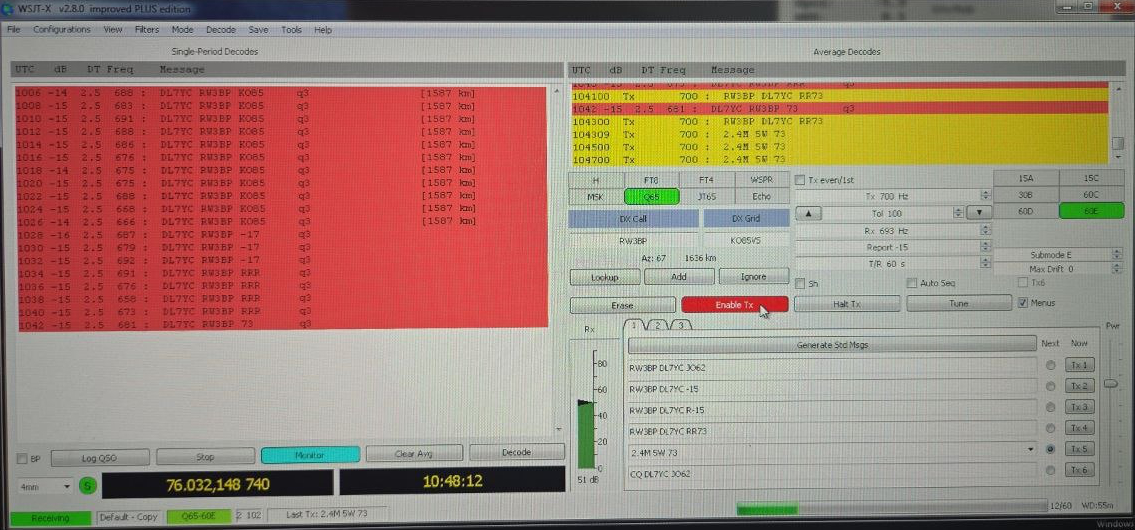Viewport: 1135px width, 530px height.
Task: Open the View menu
Action: [x=112, y=30]
